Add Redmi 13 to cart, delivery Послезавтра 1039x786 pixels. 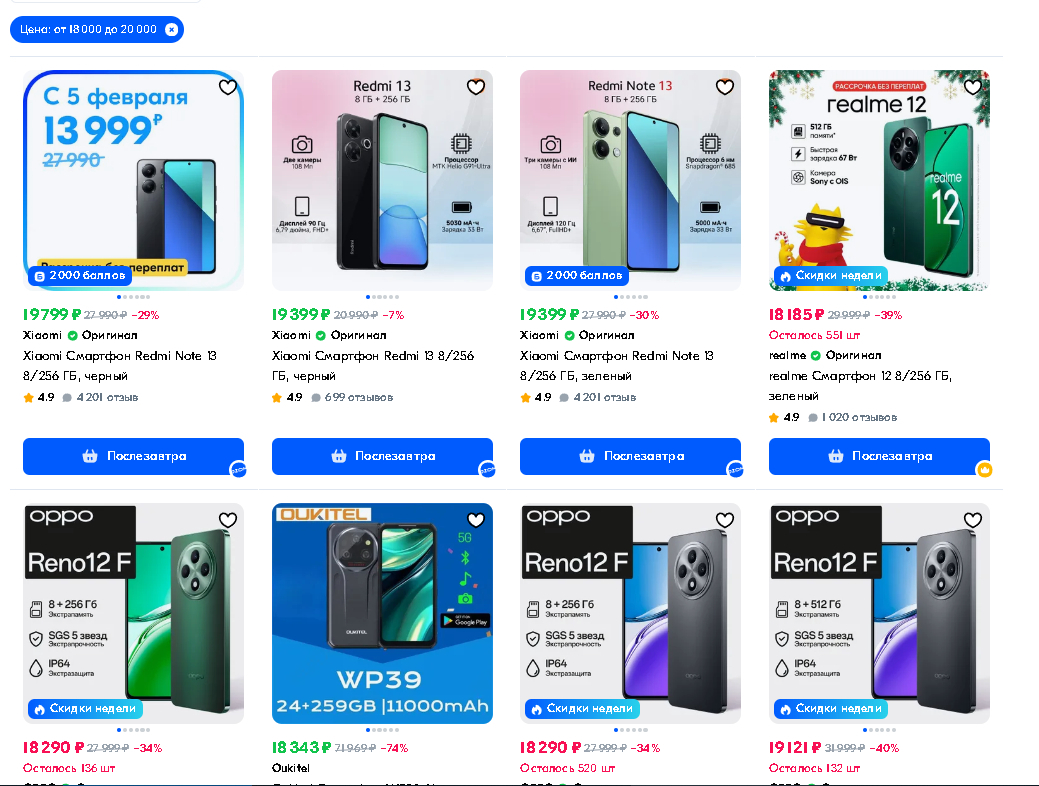pos(382,456)
